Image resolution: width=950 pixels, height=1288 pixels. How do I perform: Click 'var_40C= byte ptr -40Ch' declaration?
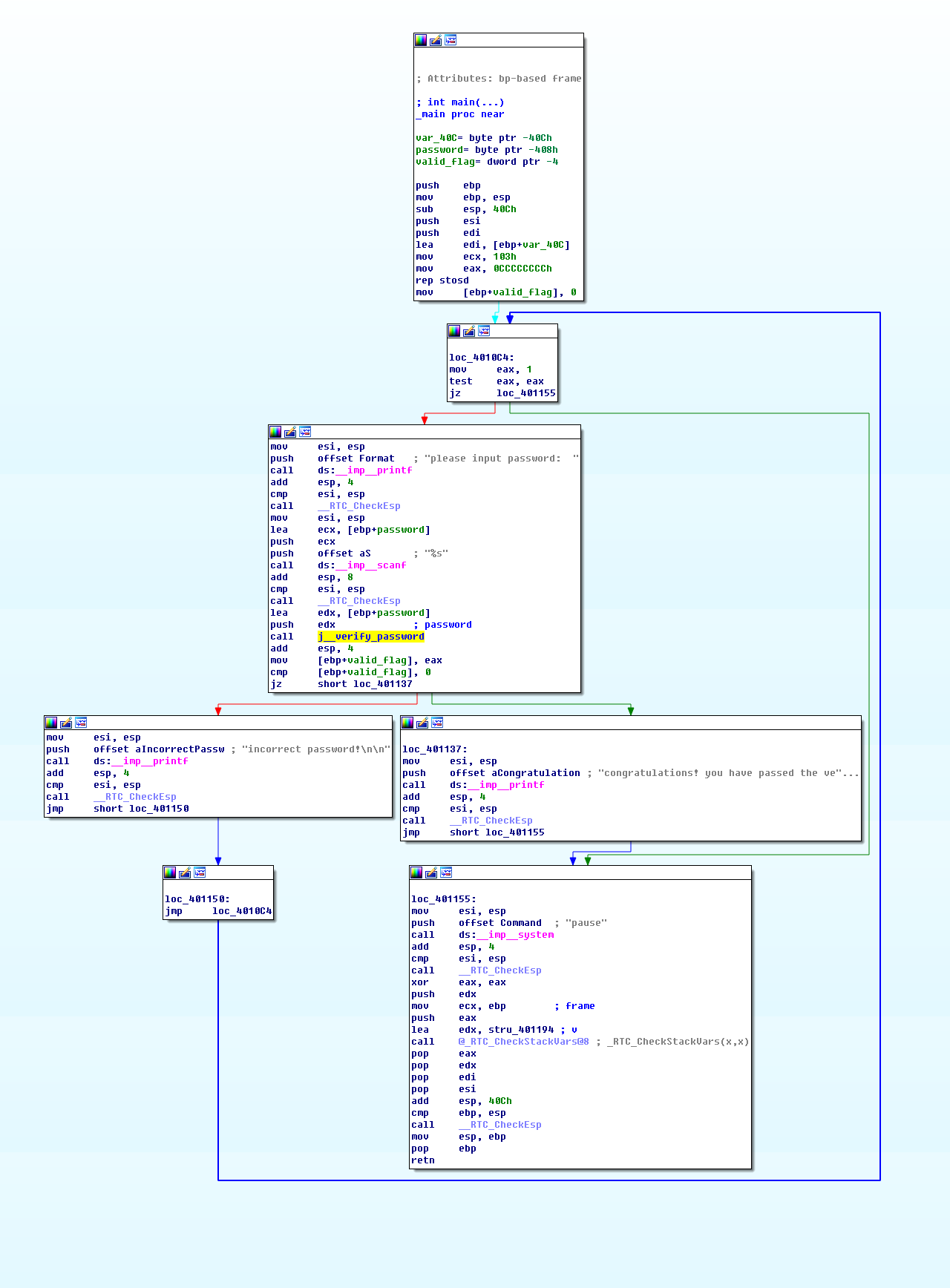point(484,138)
